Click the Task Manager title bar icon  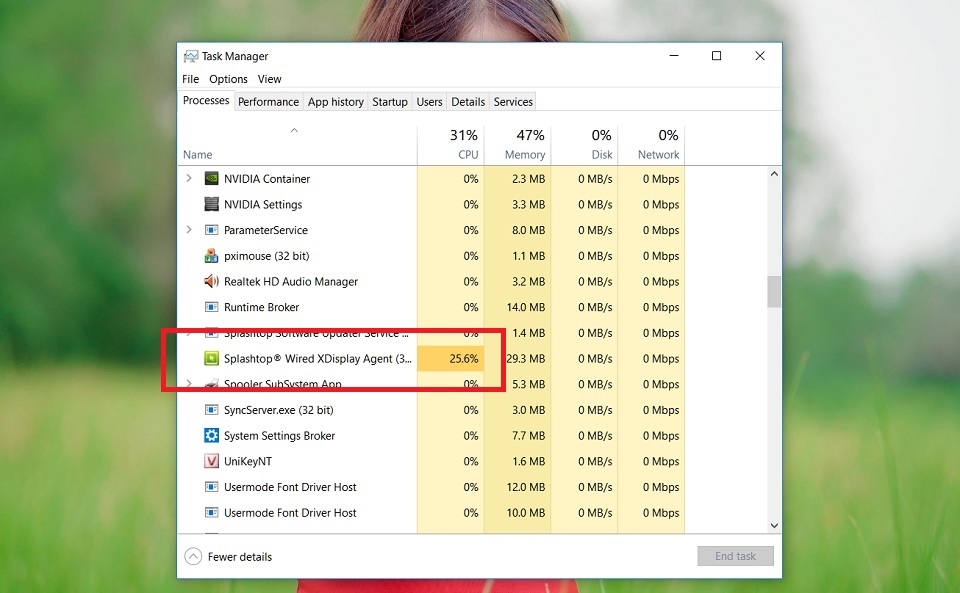pyautogui.click(x=191, y=56)
